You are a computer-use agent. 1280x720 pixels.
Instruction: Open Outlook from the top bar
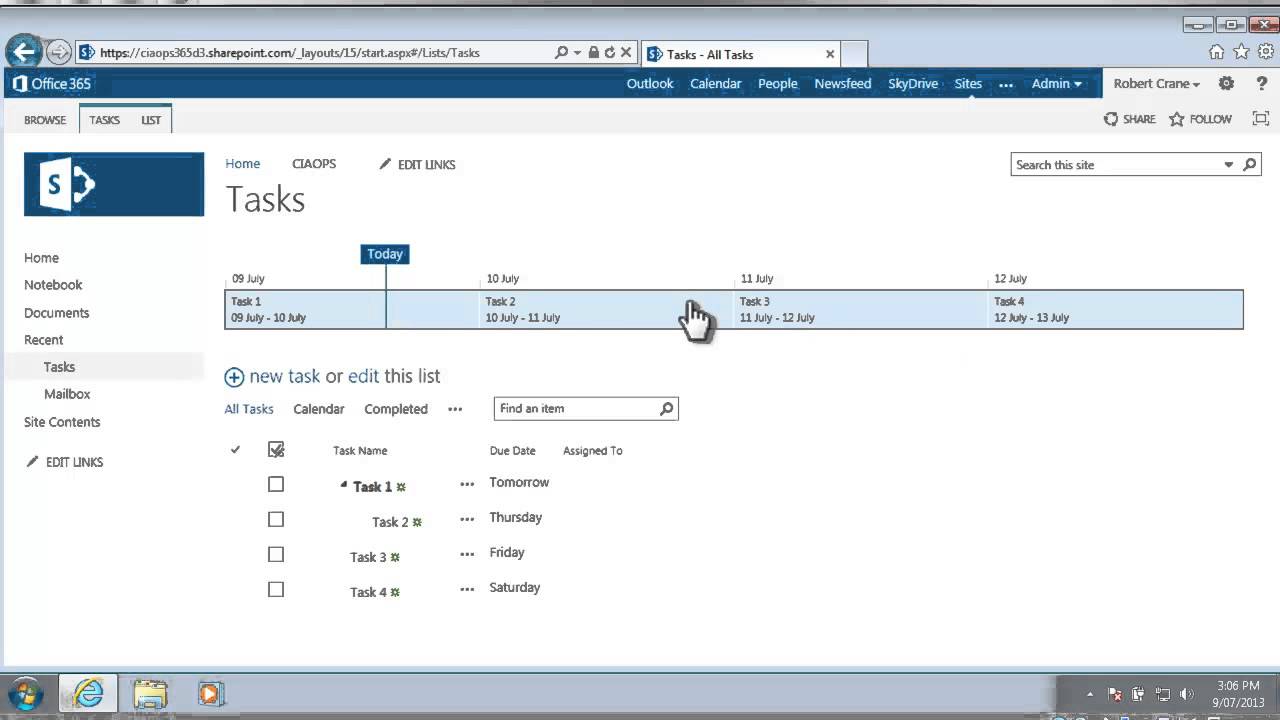click(650, 84)
